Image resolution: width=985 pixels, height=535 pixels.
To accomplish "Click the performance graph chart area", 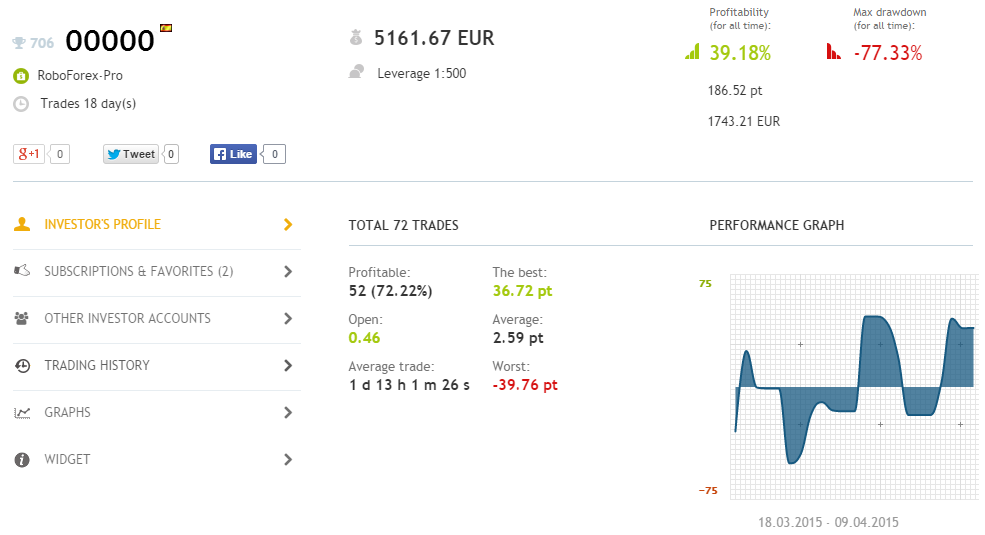I will point(853,386).
